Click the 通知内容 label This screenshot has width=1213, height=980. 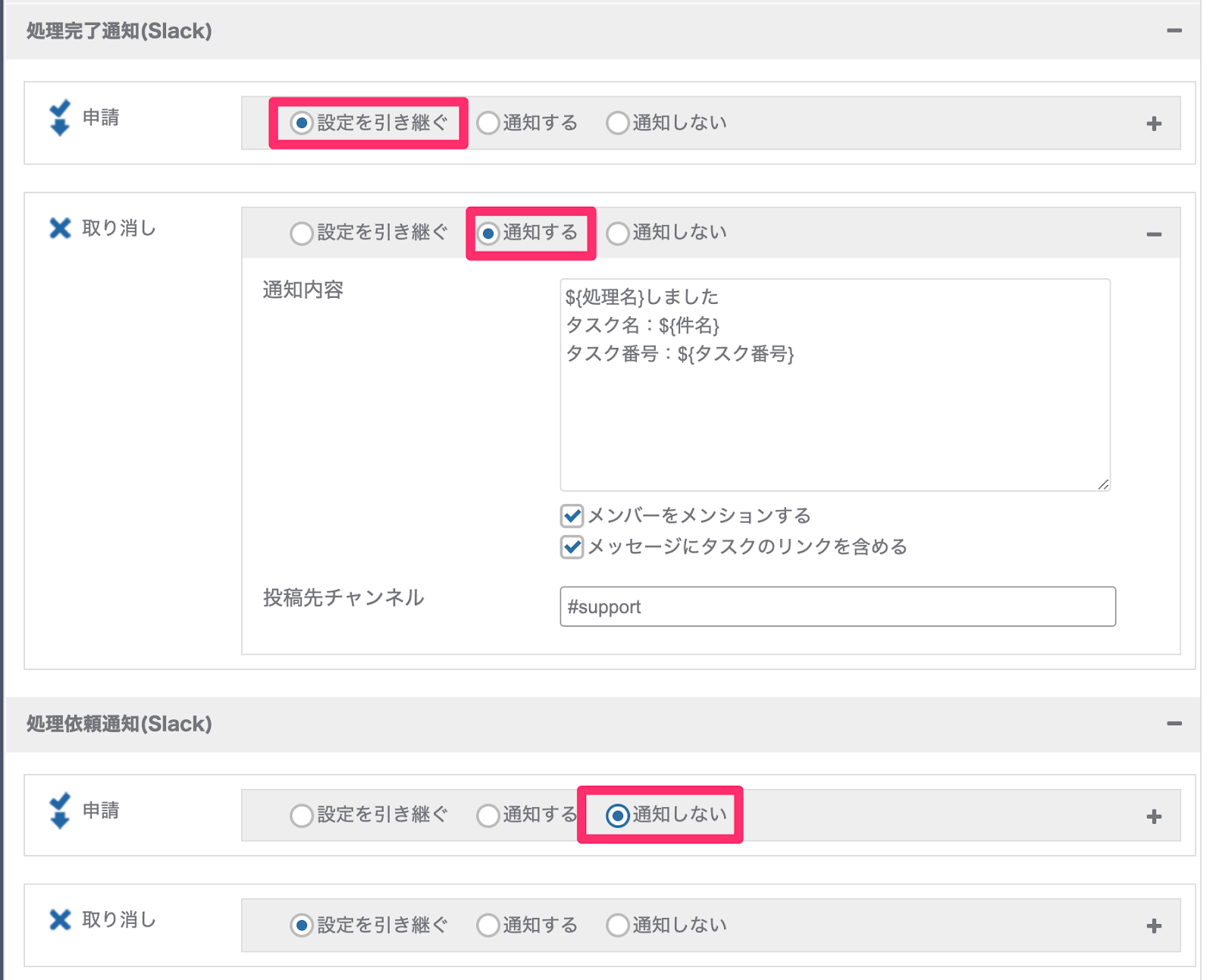[303, 290]
